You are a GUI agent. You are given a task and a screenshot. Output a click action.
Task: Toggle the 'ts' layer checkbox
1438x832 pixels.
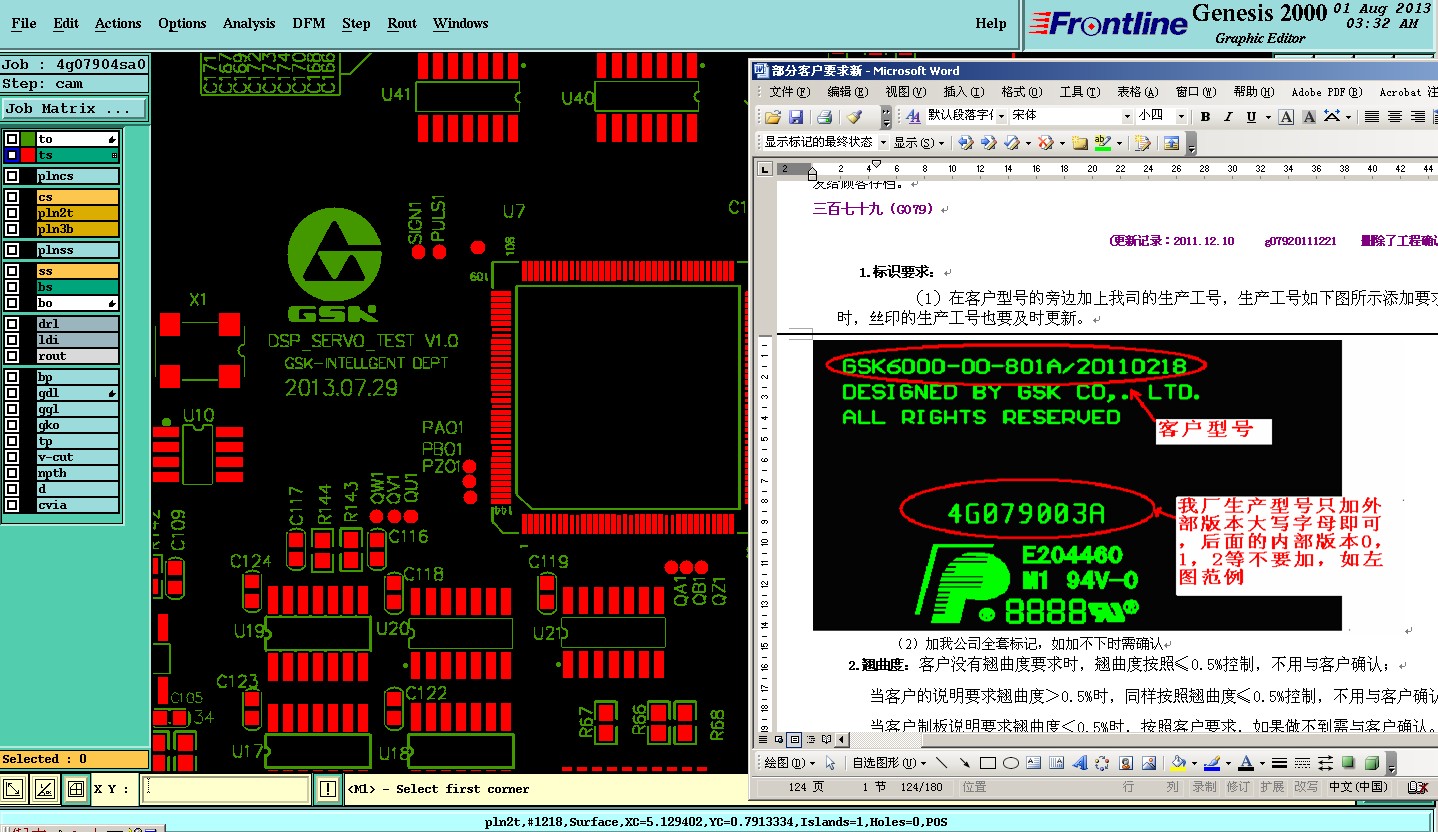click(x=11, y=155)
